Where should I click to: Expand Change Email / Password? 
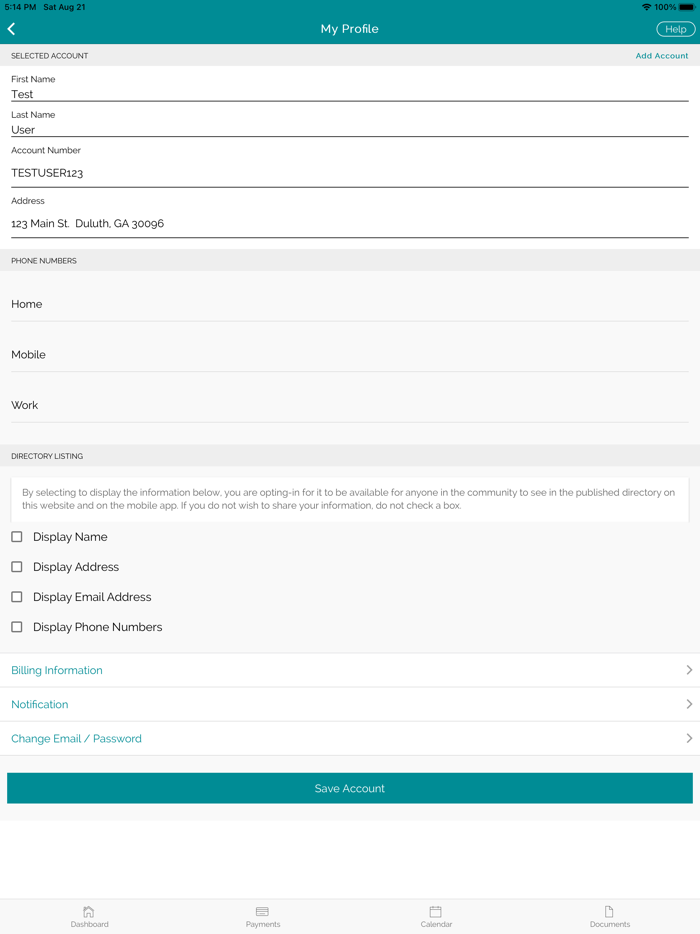[x=350, y=738]
